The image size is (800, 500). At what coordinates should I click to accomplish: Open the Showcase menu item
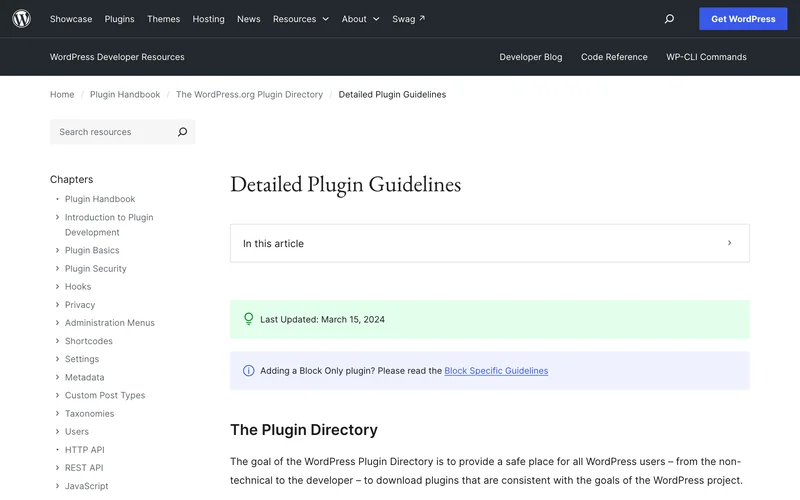(71, 19)
